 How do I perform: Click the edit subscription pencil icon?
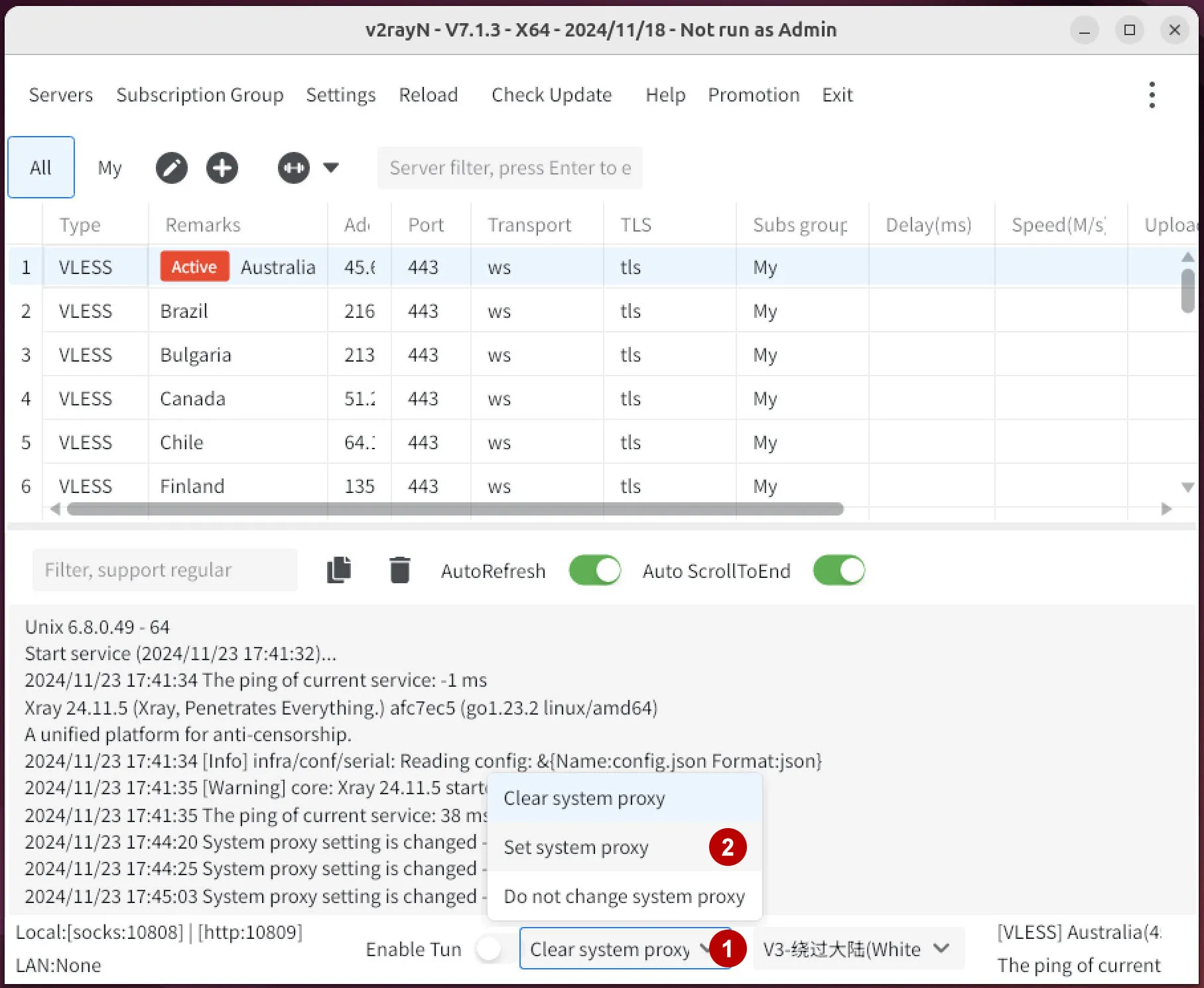pyautogui.click(x=172, y=168)
